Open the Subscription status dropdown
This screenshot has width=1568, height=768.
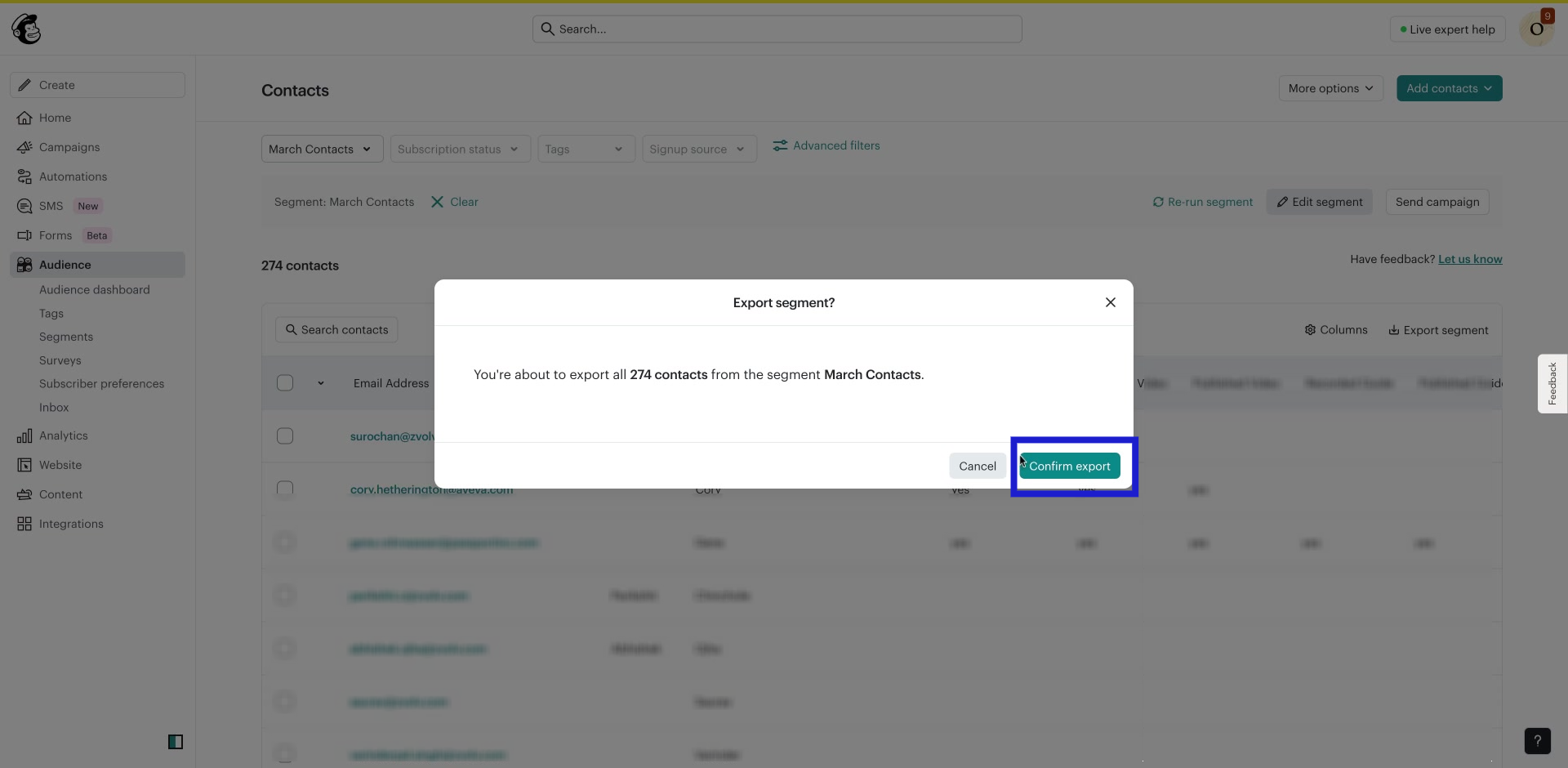[459, 149]
